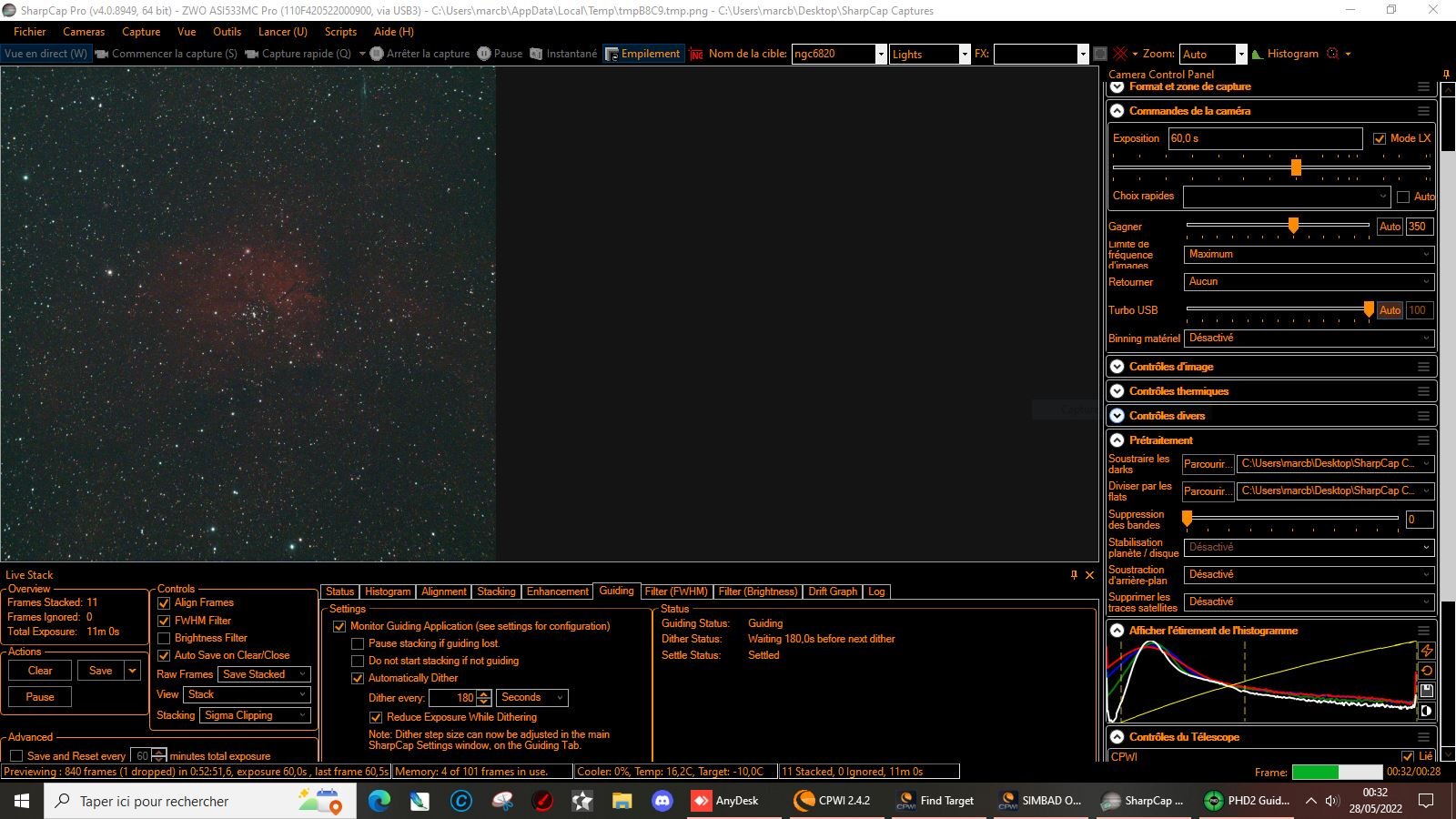The image size is (1456, 819).
Task: Click the red reticule cross icon
Action: click(x=1120, y=54)
